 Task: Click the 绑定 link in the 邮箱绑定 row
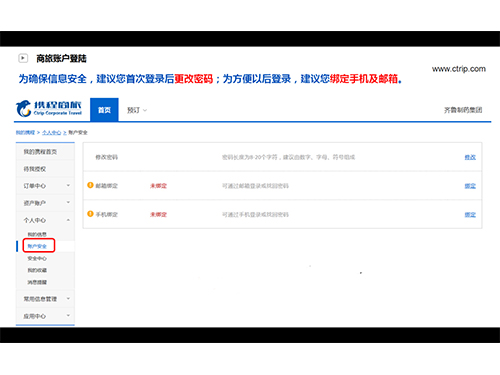[470, 186]
